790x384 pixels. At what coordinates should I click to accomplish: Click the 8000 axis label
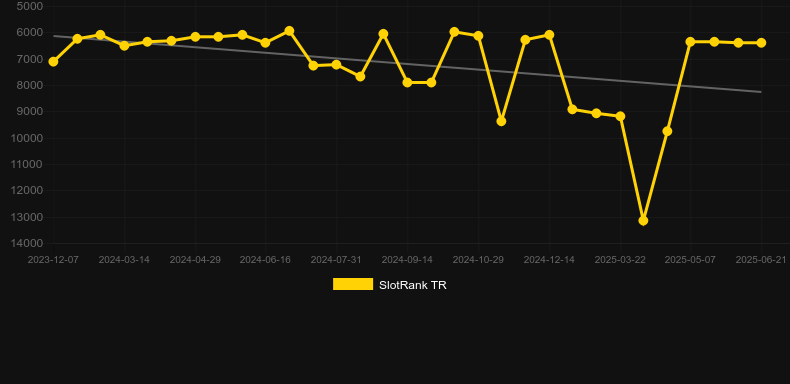coord(30,85)
